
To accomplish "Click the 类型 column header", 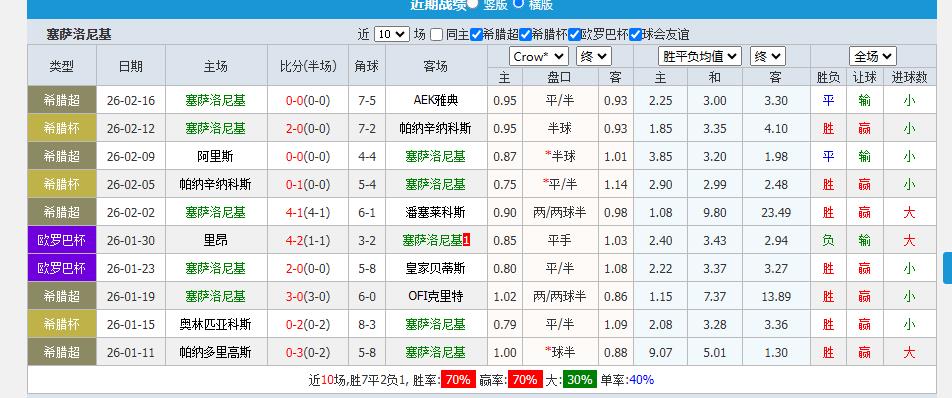I will point(62,66).
